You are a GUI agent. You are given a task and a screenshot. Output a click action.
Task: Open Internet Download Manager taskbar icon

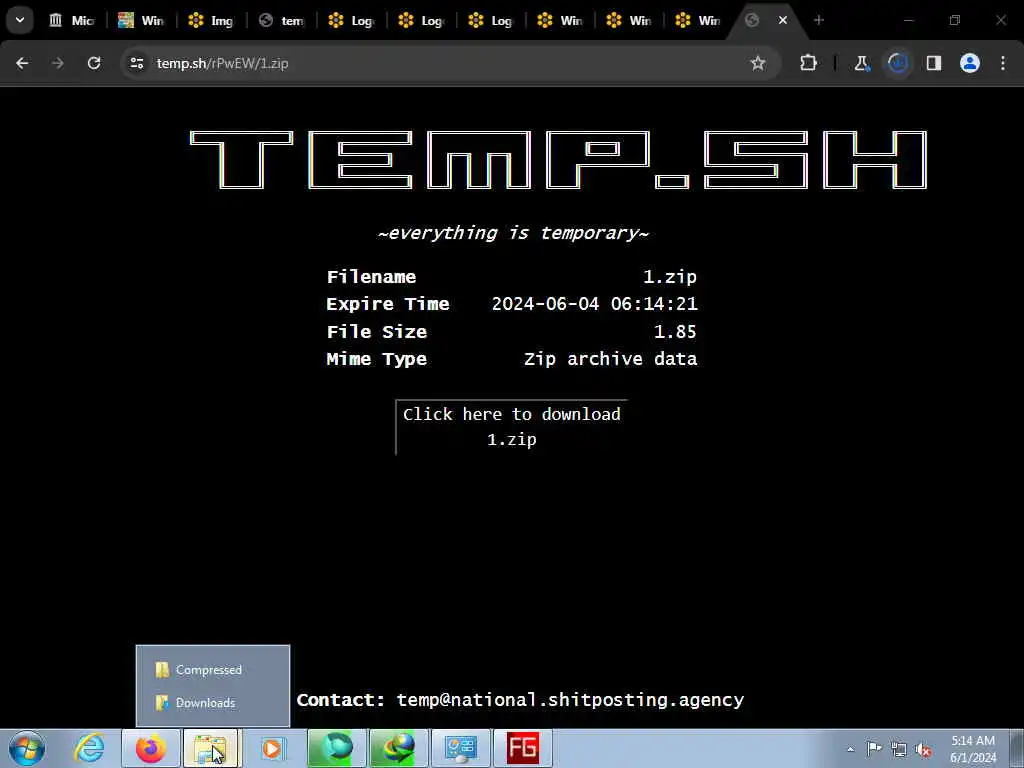398,748
